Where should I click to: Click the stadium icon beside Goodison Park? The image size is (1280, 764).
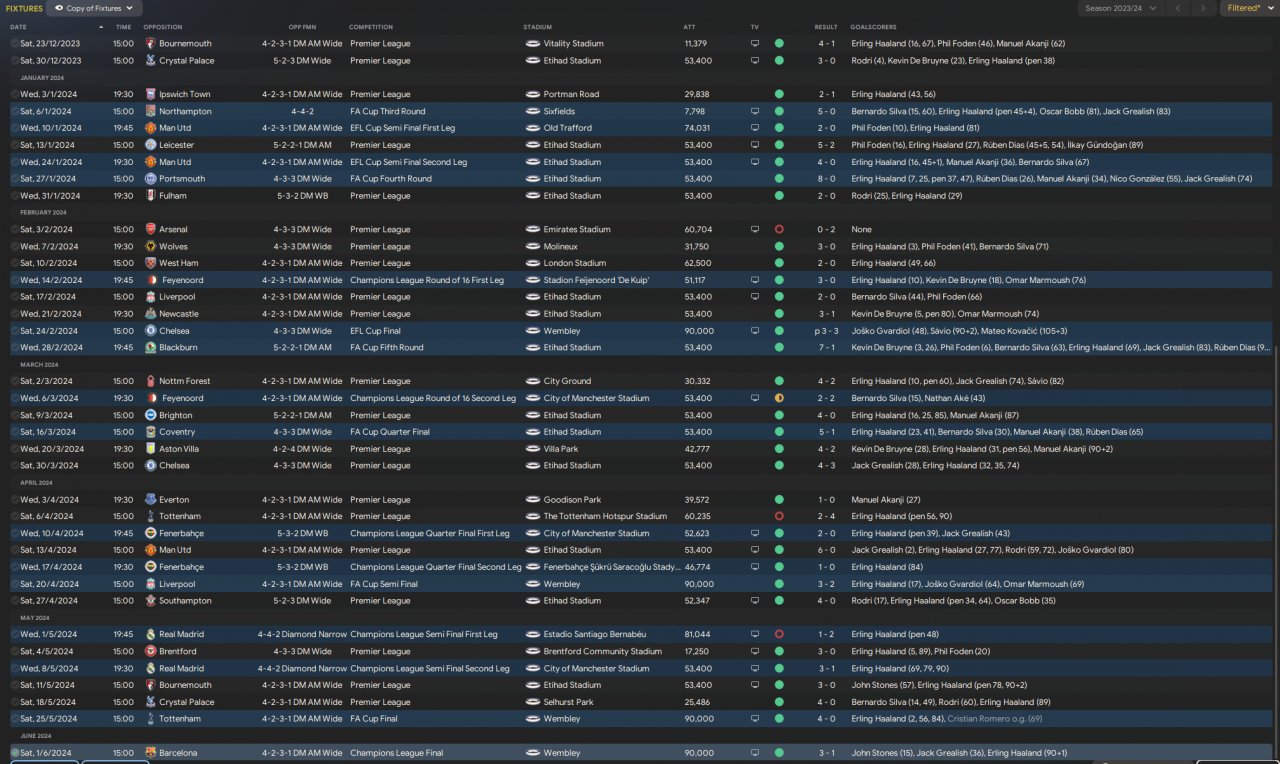coord(532,499)
